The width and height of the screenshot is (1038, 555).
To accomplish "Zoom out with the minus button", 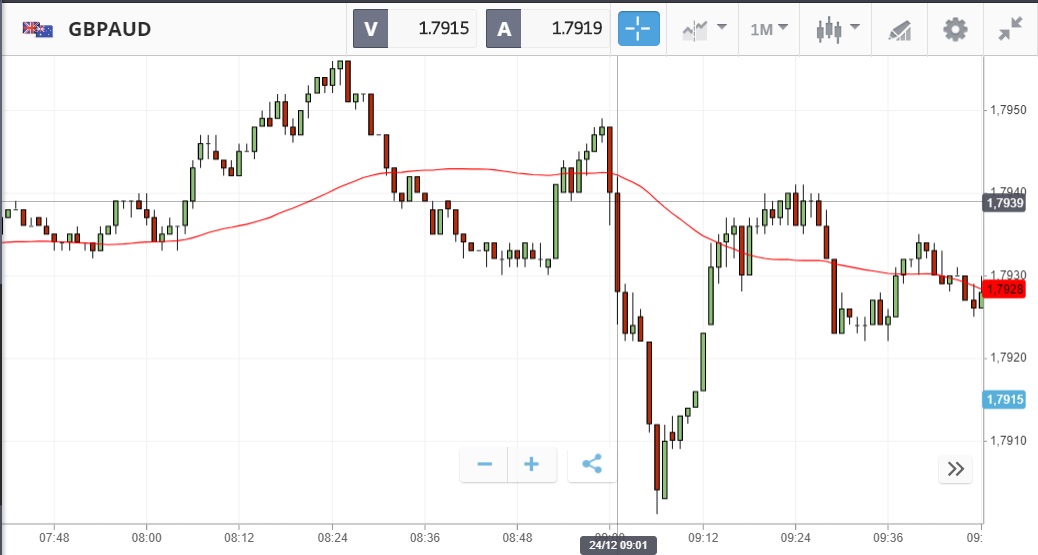I will (x=484, y=465).
